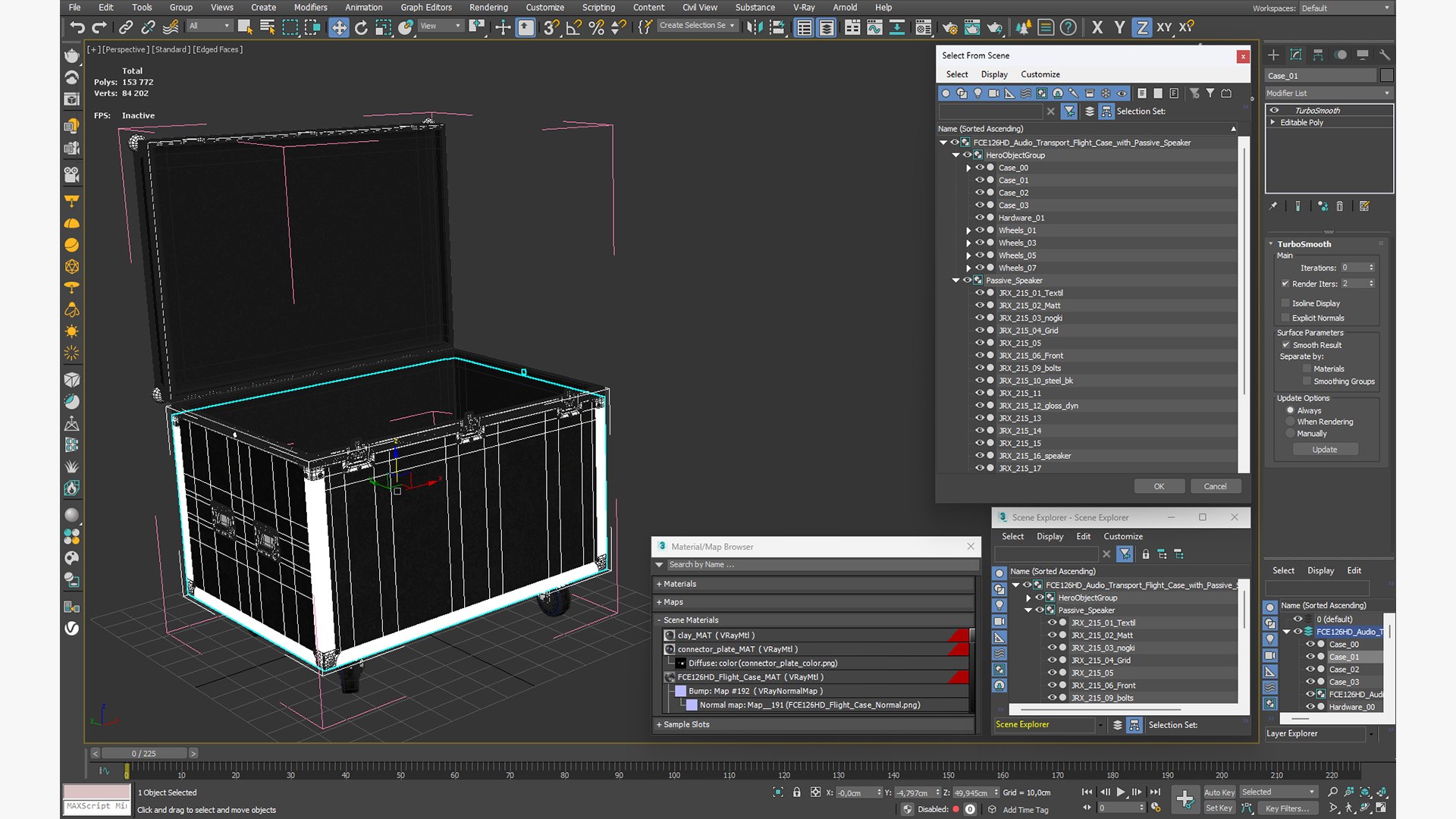Open the Graph Editors menu
1456x819 pixels.
(426, 8)
